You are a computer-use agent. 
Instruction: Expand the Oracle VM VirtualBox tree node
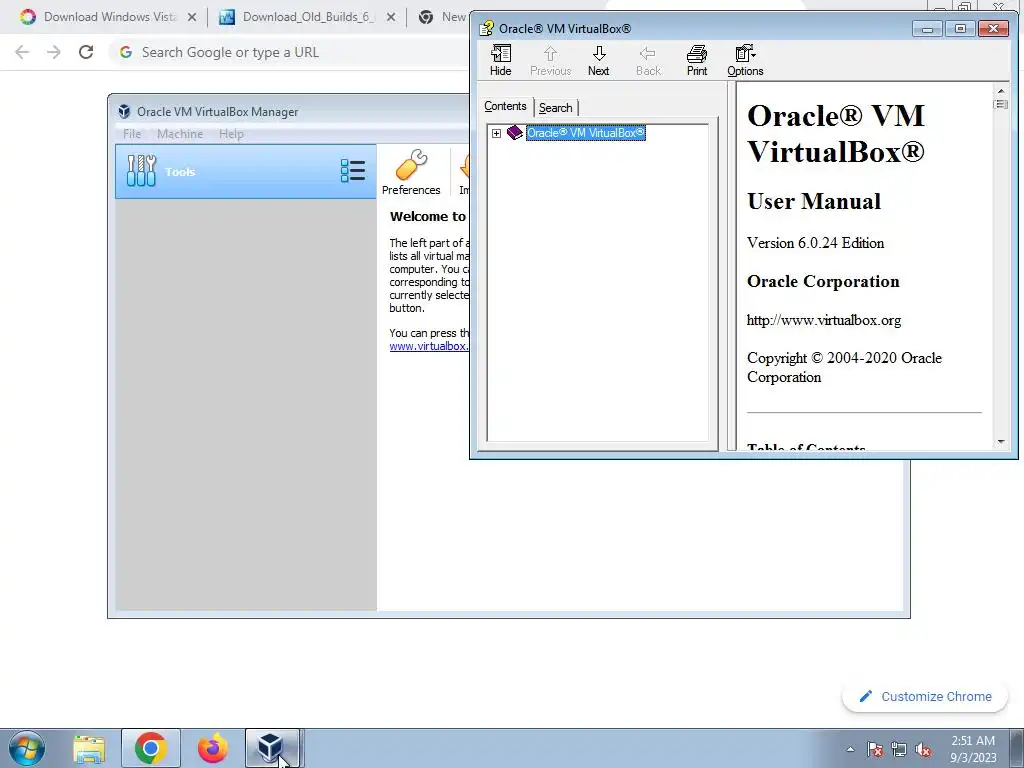(x=496, y=133)
